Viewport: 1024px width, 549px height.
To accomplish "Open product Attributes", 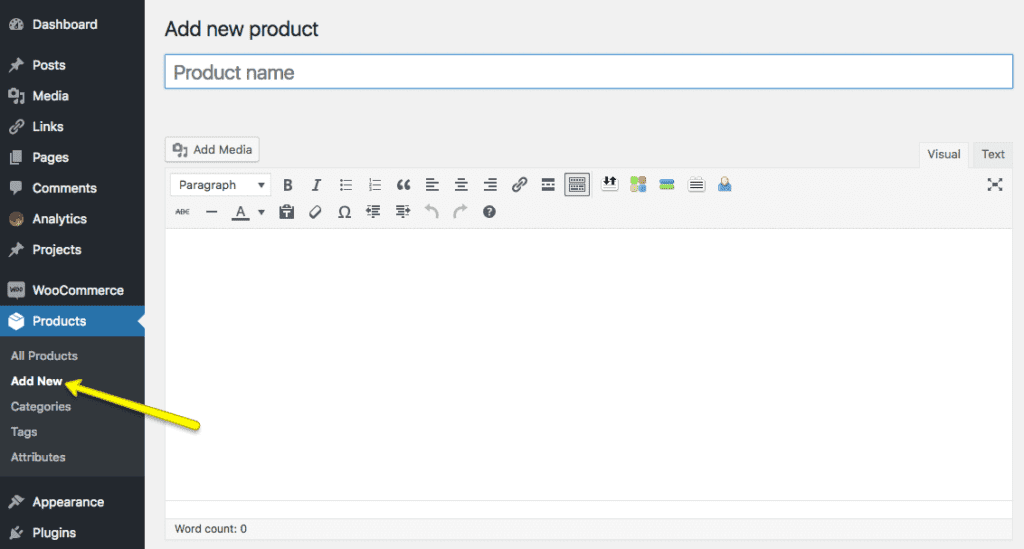I will click(x=38, y=457).
